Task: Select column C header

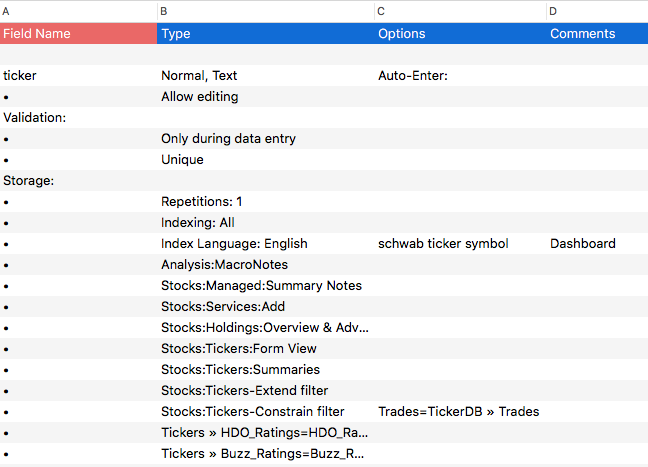Action: 460,12
